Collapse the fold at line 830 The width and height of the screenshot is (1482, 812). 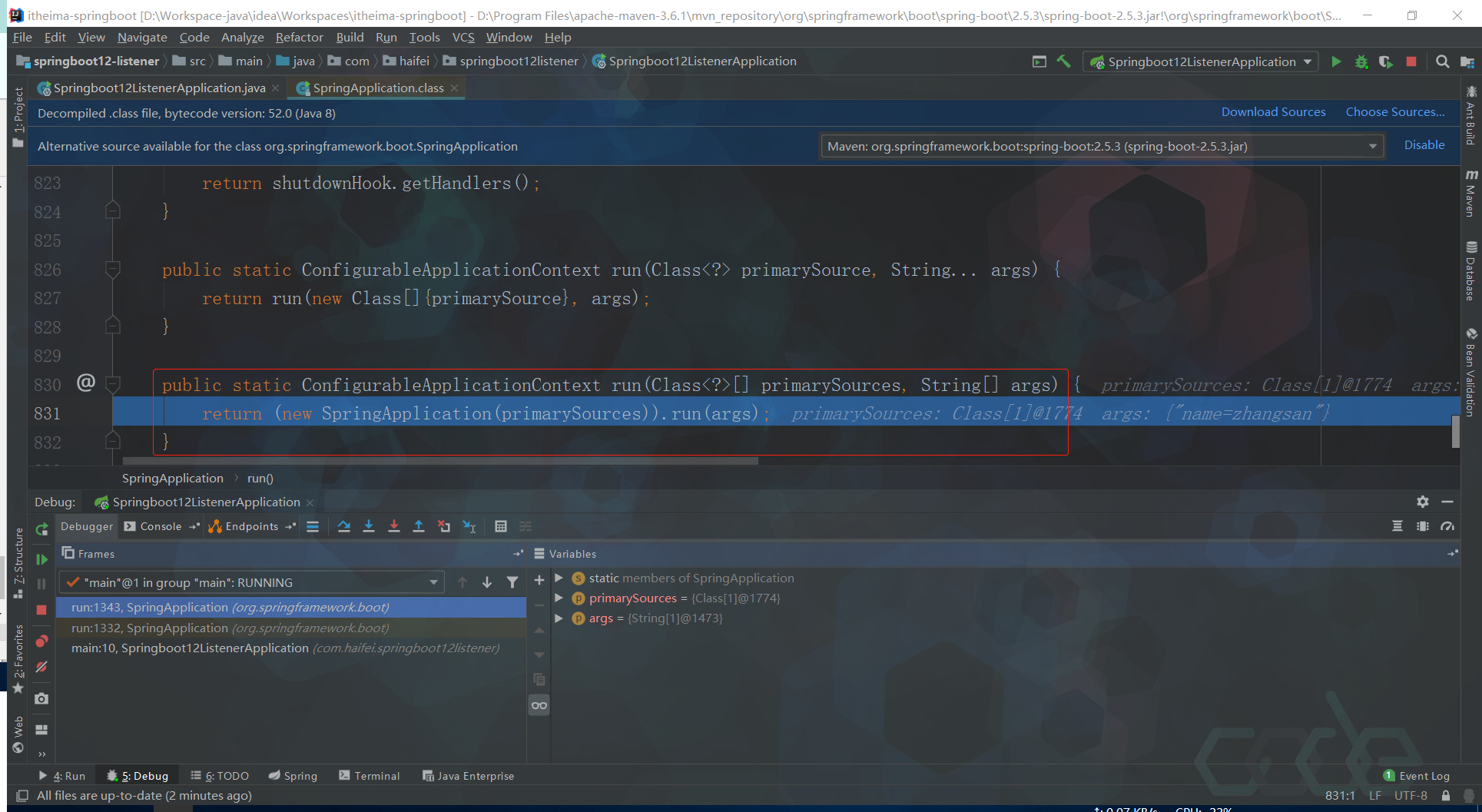coord(113,384)
